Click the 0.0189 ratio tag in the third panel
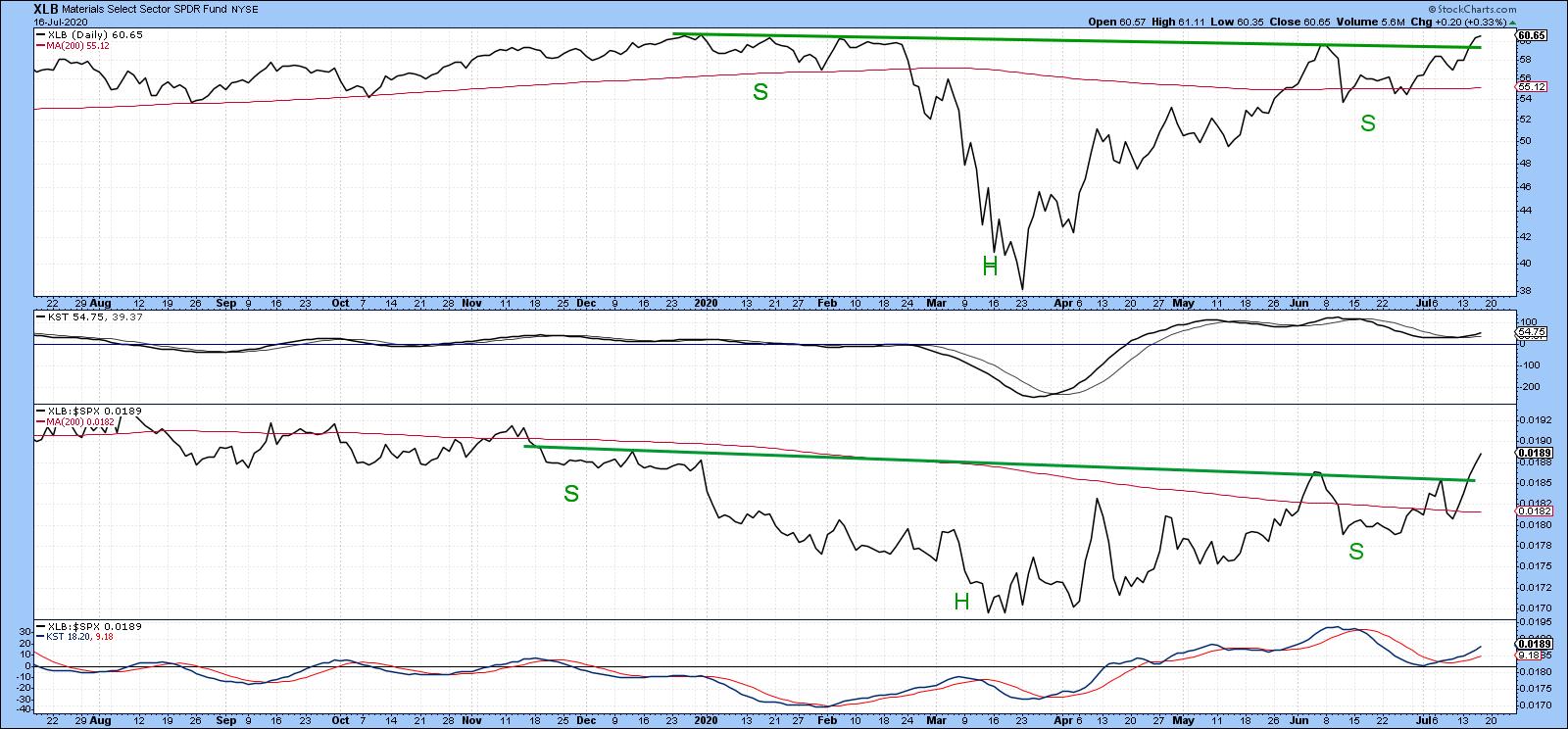1568x729 pixels. click(x=1533, y=454)
